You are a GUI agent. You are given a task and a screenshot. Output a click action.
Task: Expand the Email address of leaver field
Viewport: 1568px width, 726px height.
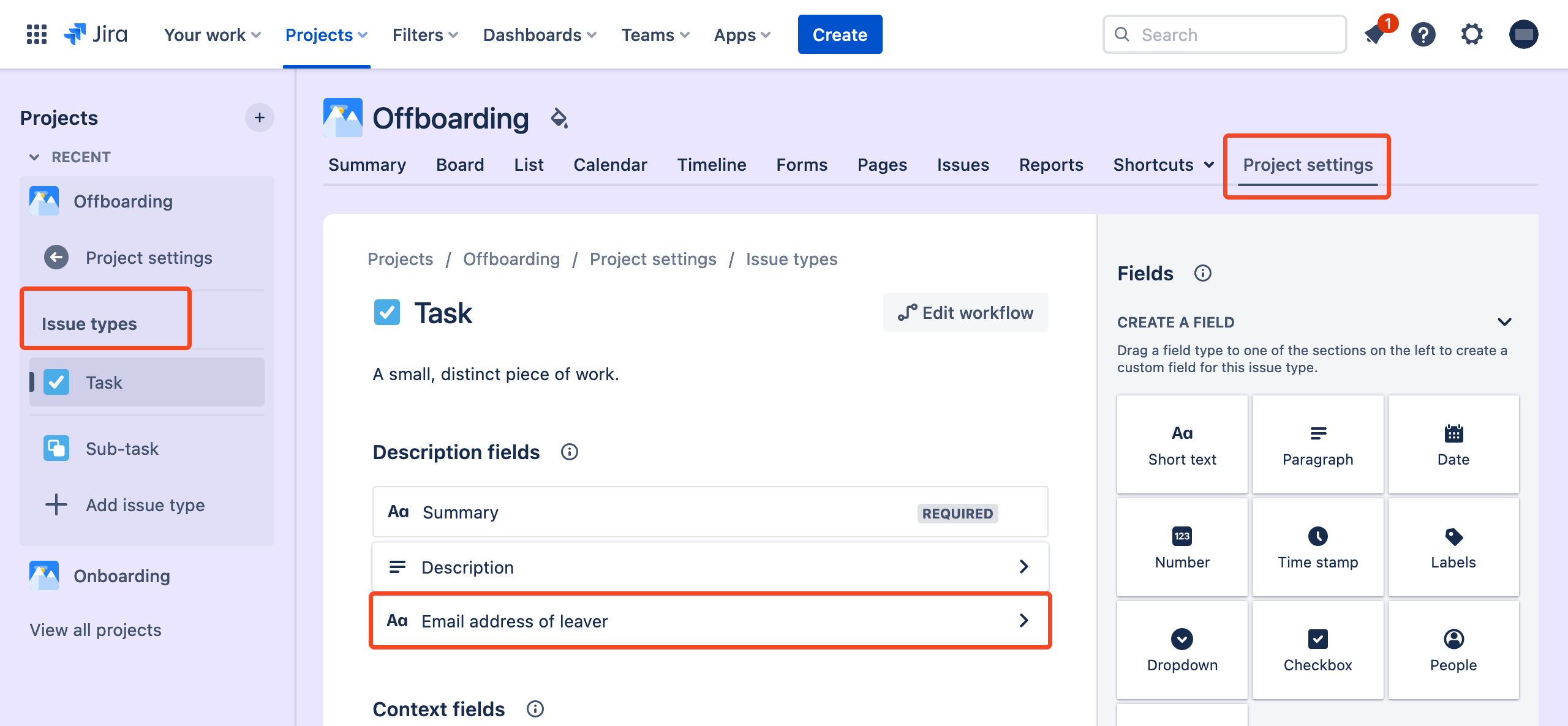coord(710,621)
